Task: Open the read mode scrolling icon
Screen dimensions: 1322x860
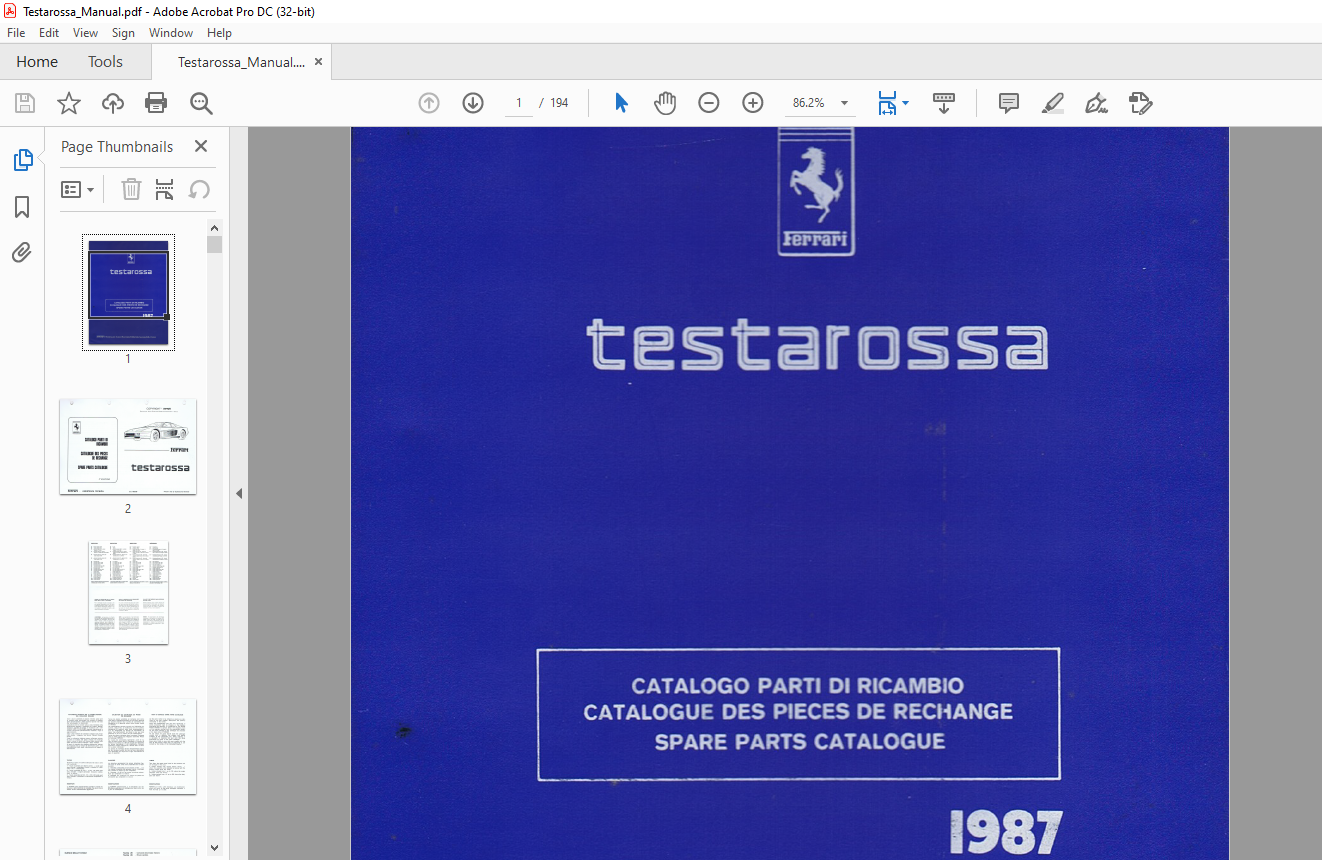Action: [944, 103]
